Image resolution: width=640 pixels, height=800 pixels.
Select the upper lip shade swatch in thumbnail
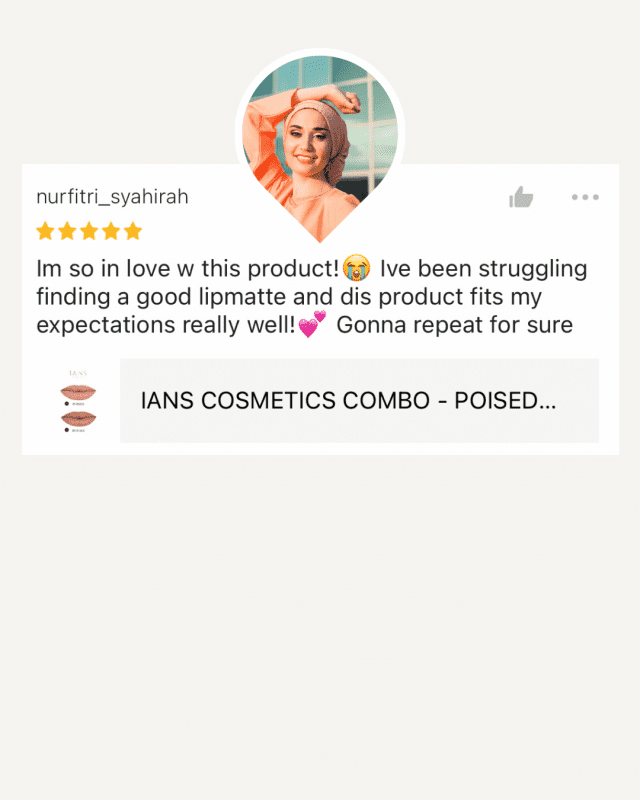(x=78, y=392)
